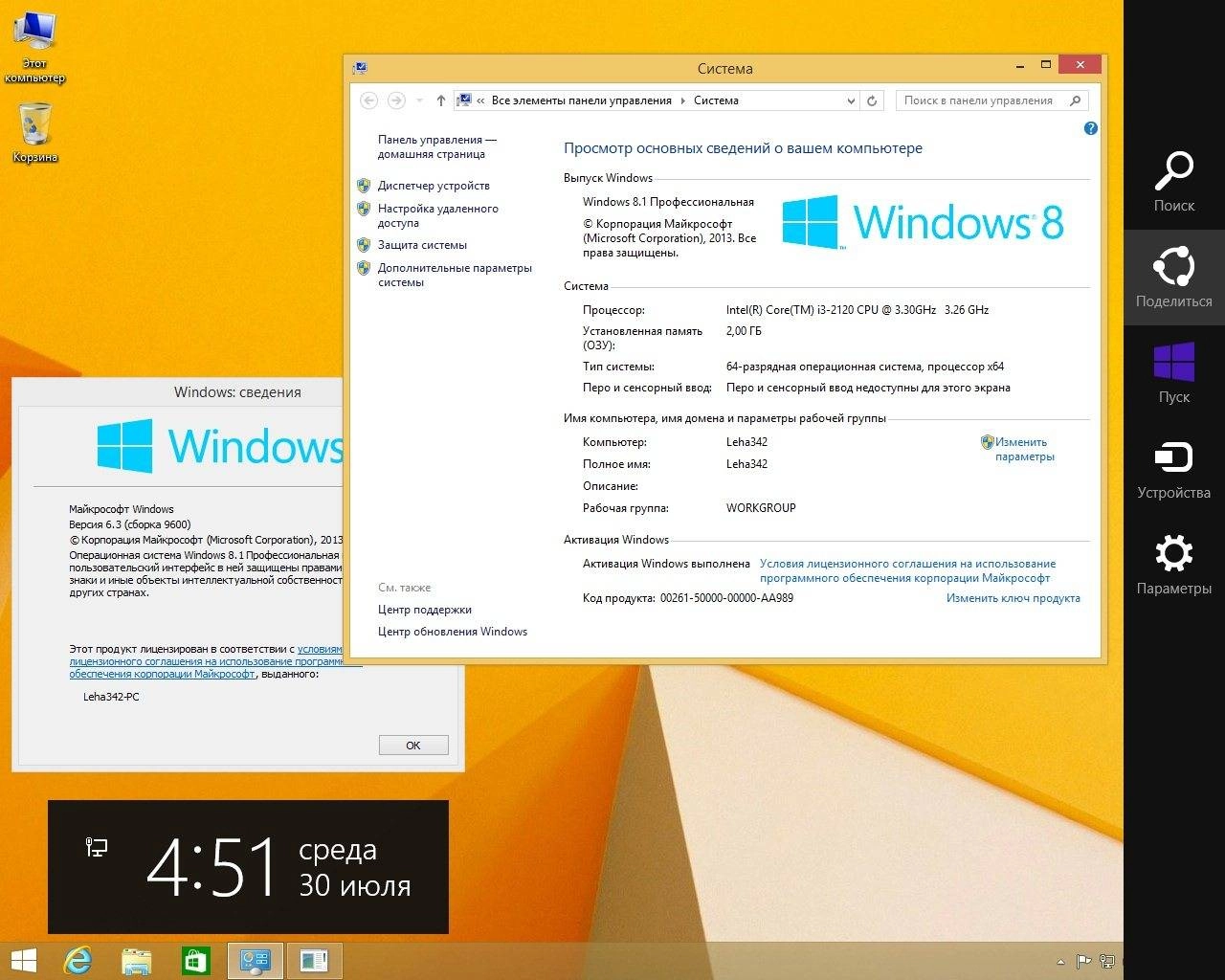Open the Settings charm (Параметры)
Viewport: 1225px width, 980px height.
pyautogui.click(x=1173, y=565)
